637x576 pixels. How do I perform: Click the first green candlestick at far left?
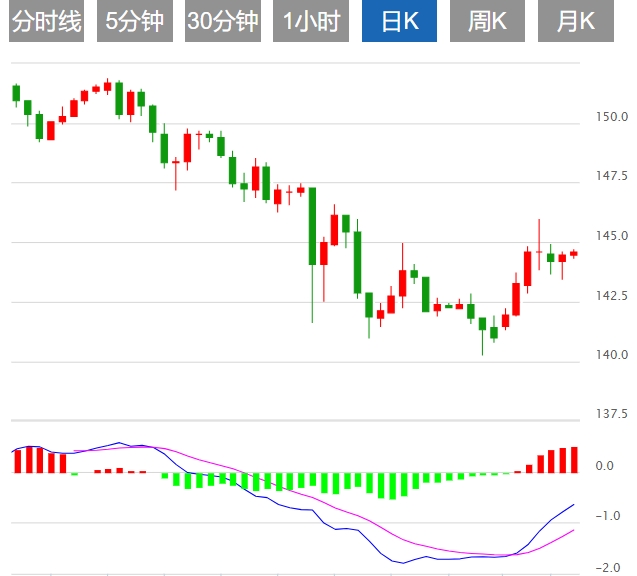[16, 93]
